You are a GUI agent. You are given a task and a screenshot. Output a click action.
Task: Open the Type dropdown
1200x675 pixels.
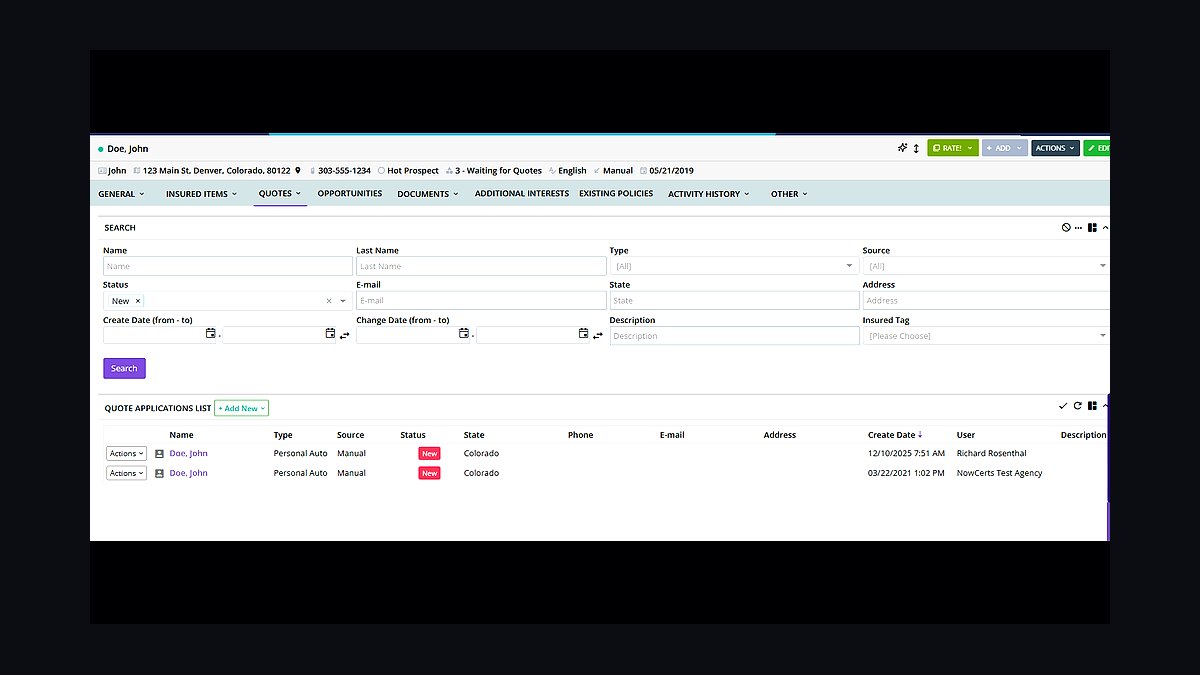click(x=734, y=266)
